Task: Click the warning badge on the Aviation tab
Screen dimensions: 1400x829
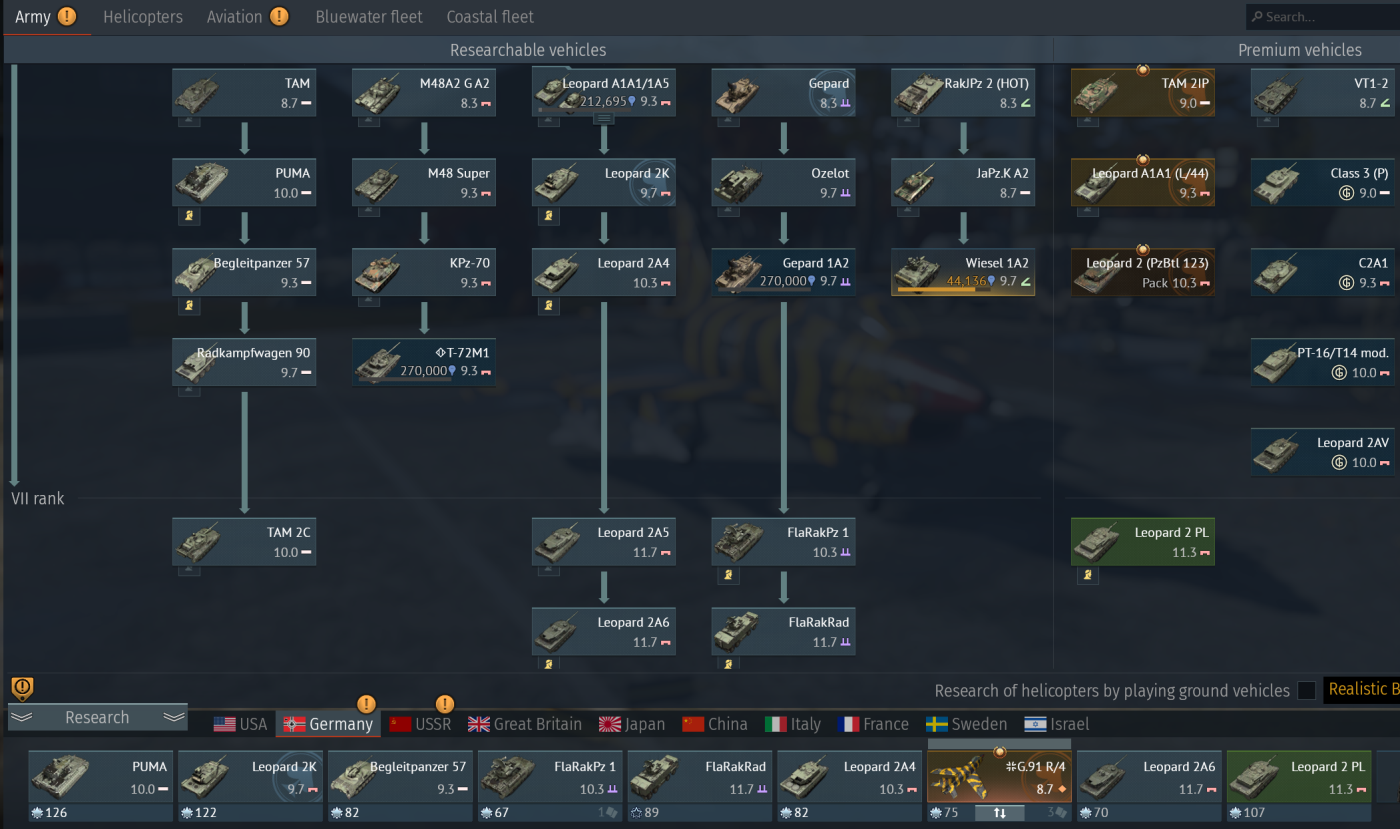Action: coord(279,16)
